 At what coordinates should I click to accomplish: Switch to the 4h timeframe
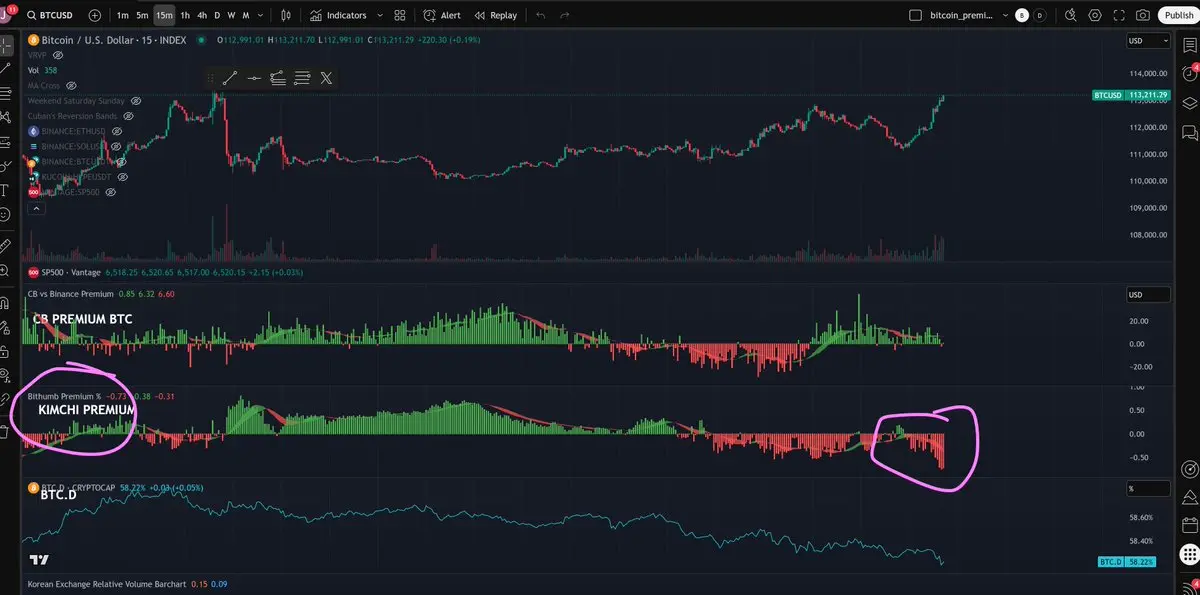click(202, 15)
